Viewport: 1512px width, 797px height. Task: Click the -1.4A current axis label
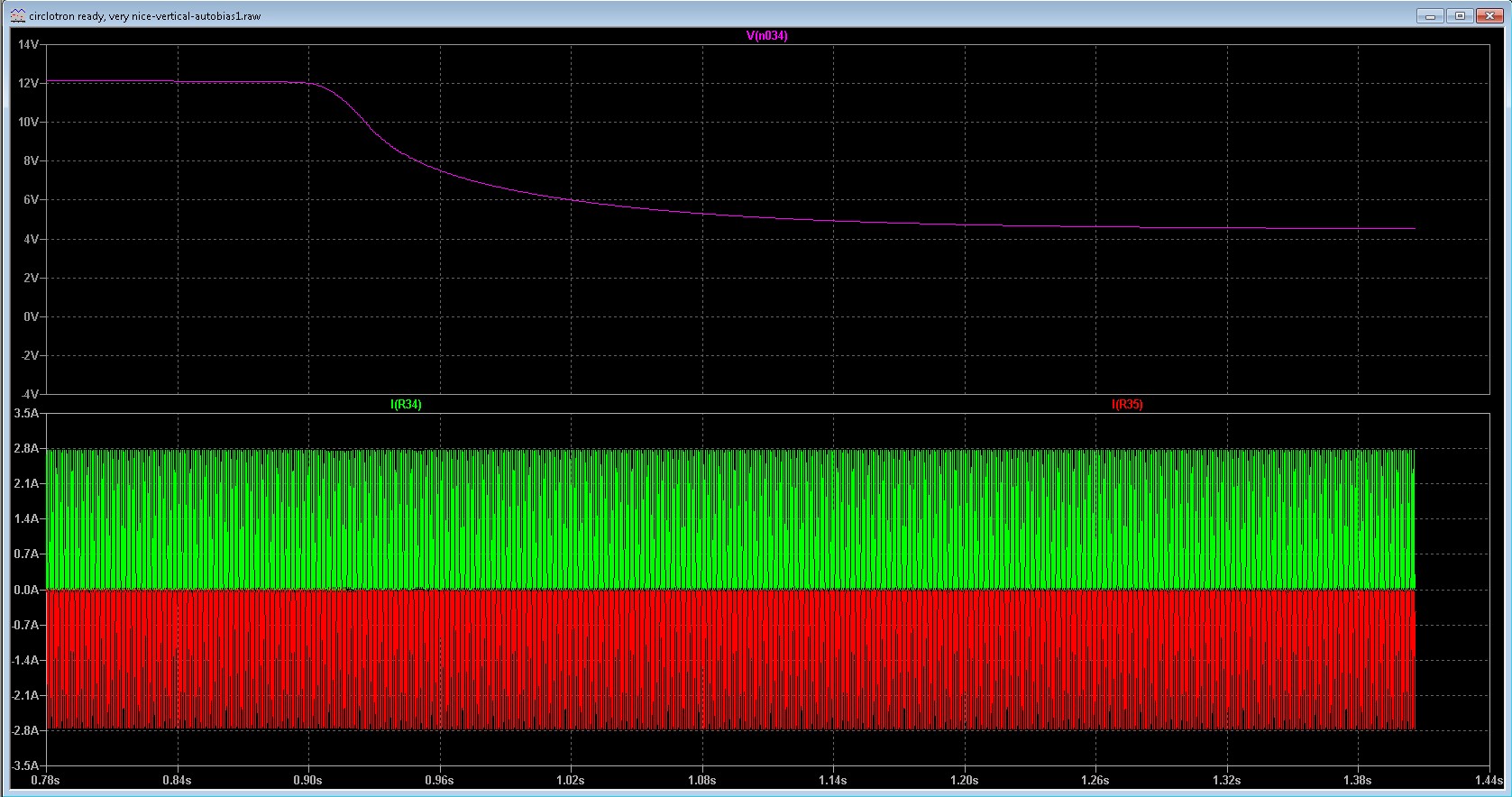pos(25,660)
